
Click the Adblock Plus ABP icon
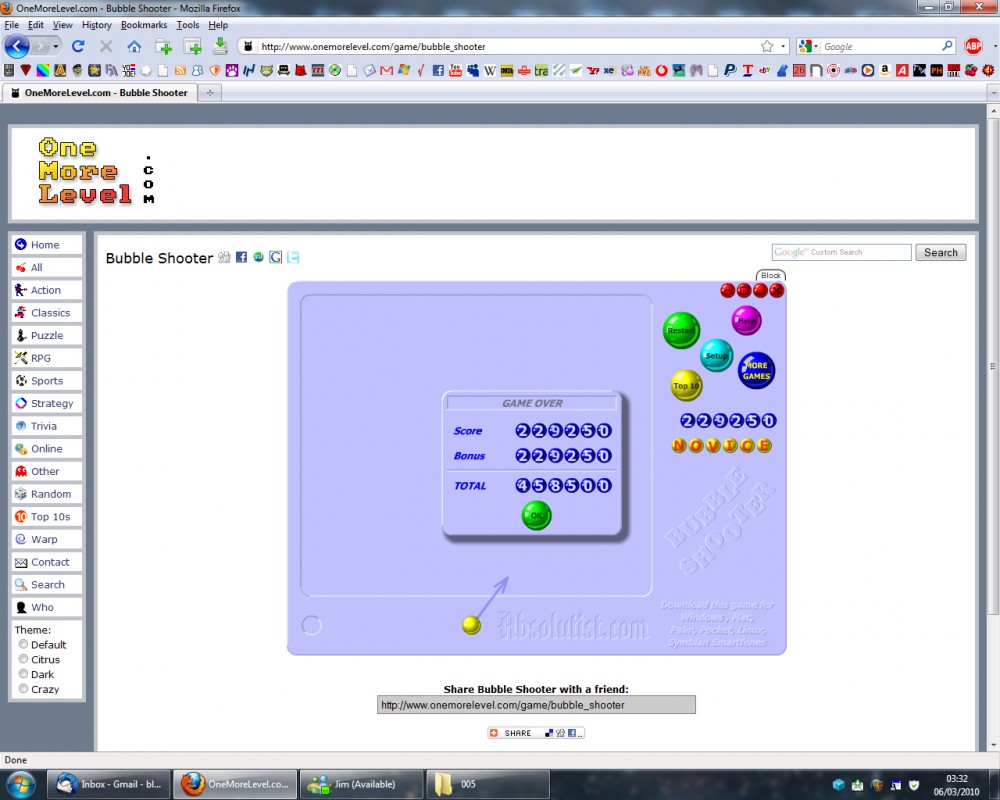[x=973, y=46]
